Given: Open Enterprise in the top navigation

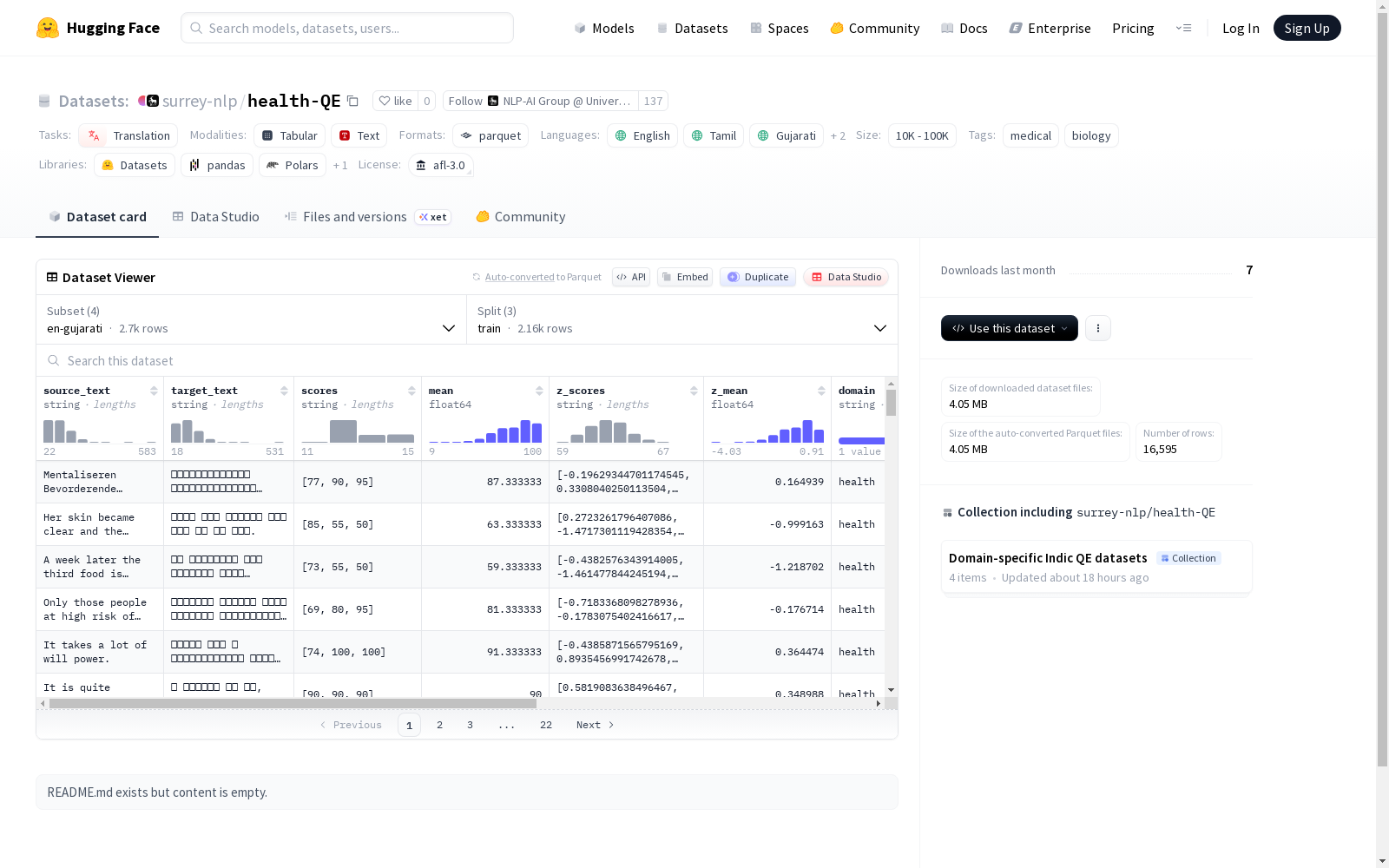Looking at the screenshot, I should pyautogui.click(x=1050, y=28).
